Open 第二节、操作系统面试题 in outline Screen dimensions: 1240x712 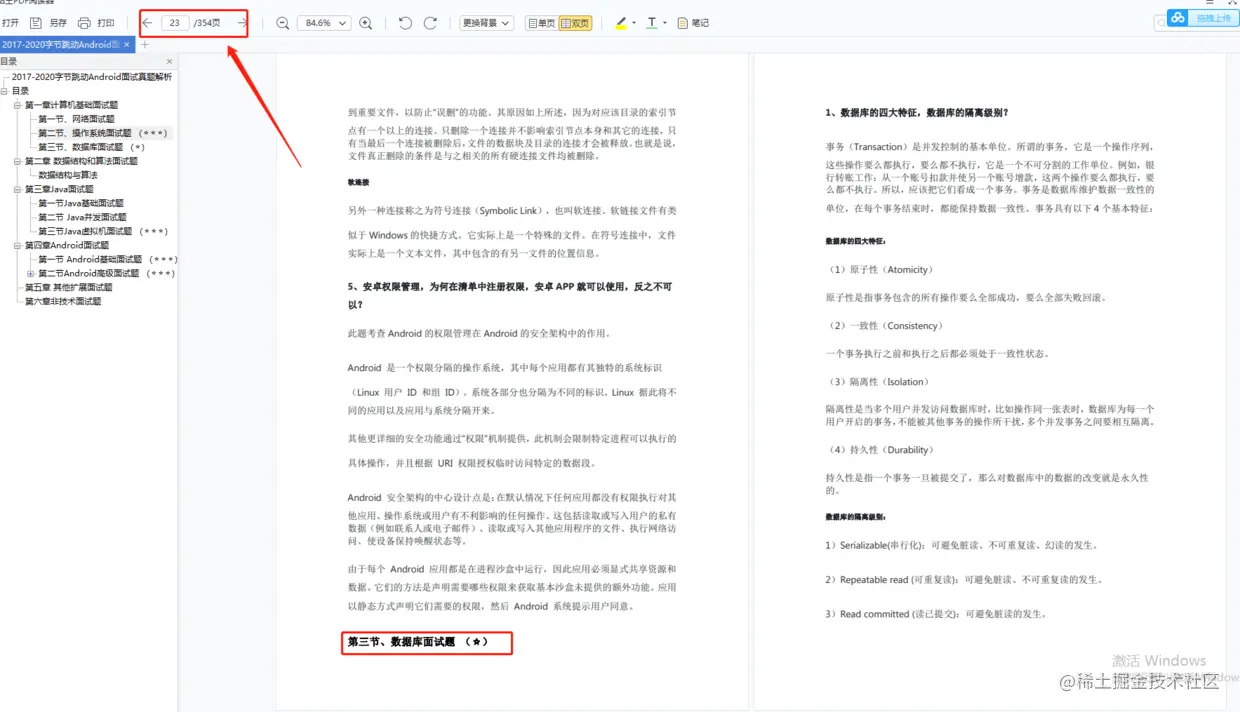[x=102, y=133]
